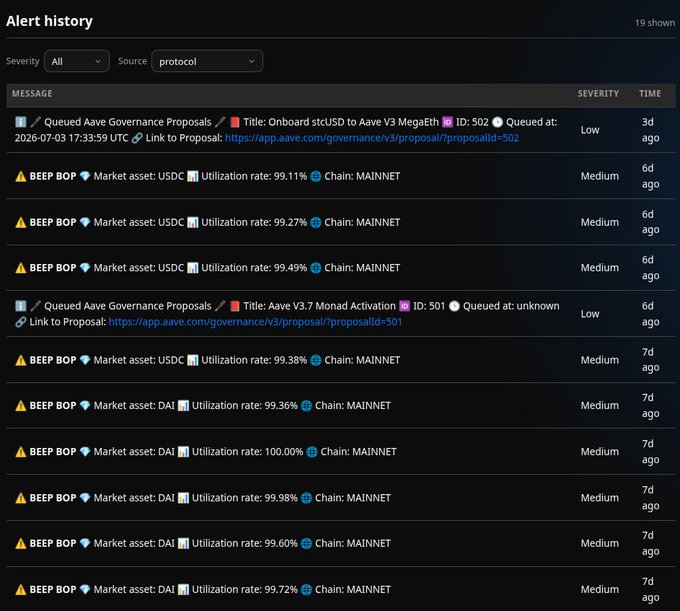Select the Low severity of proposal 502
Image resolution: width=680 pixels, height=611 pixels.
click(590, 130)
